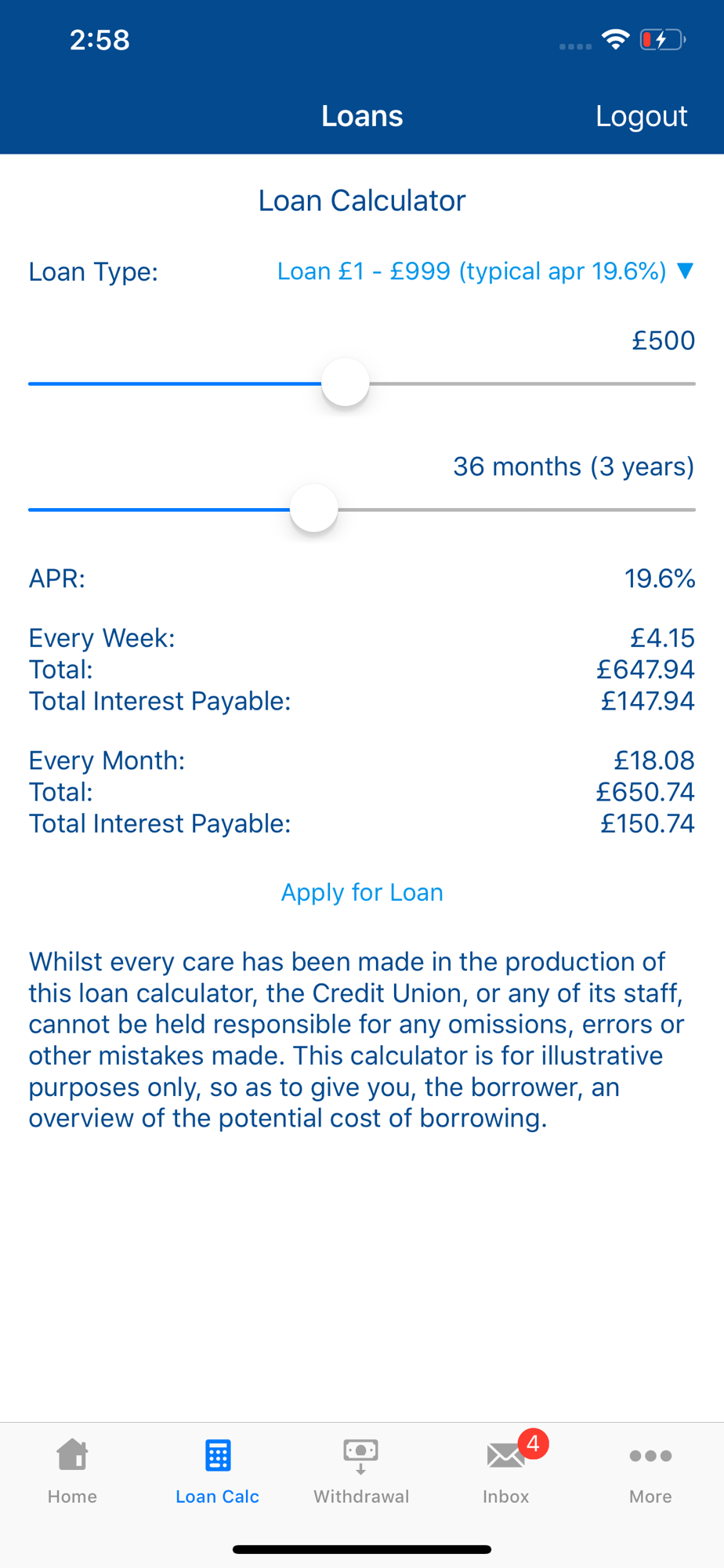Expand the Loan Type dropdown arrow
Image resolution: width=724 pixels, height=1568 pixels.
tap(686, 271)
